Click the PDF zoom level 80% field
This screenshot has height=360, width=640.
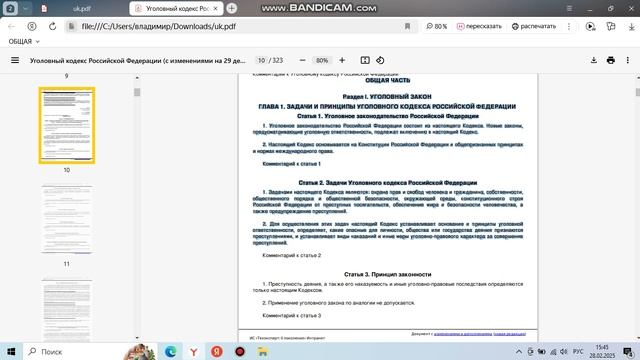tap(322, 60)
